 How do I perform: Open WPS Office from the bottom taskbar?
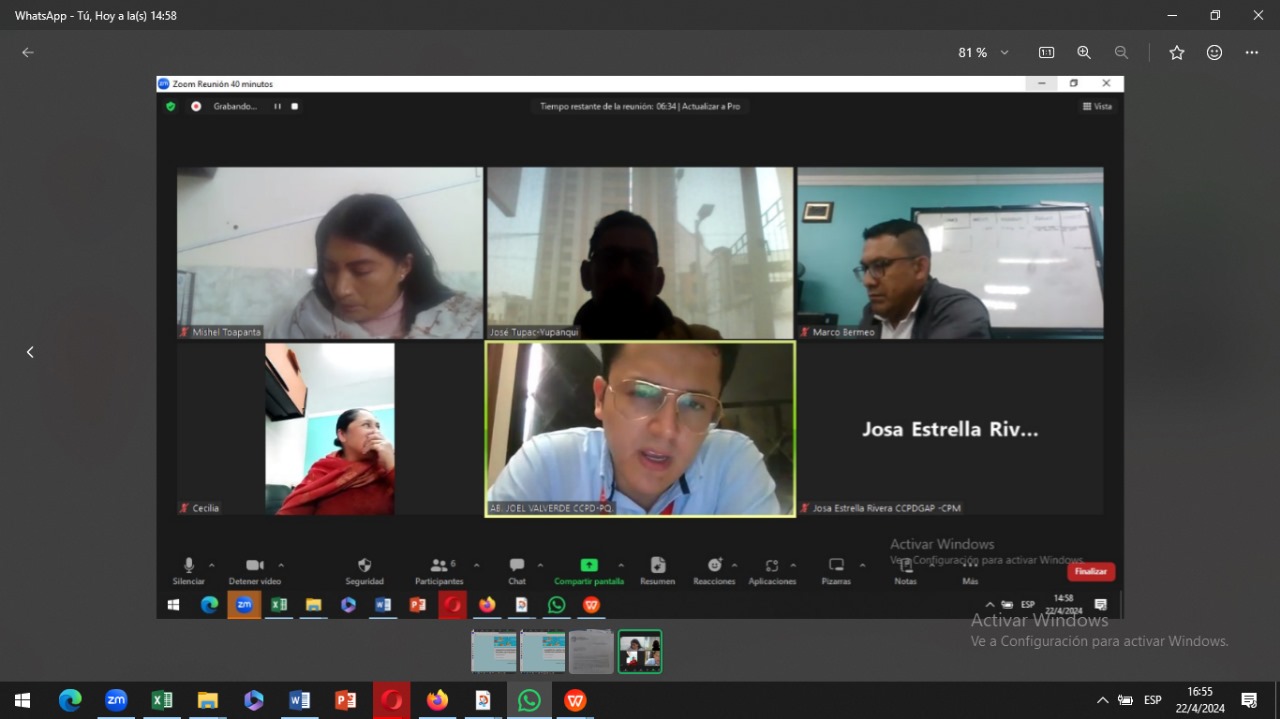[575, 700]
